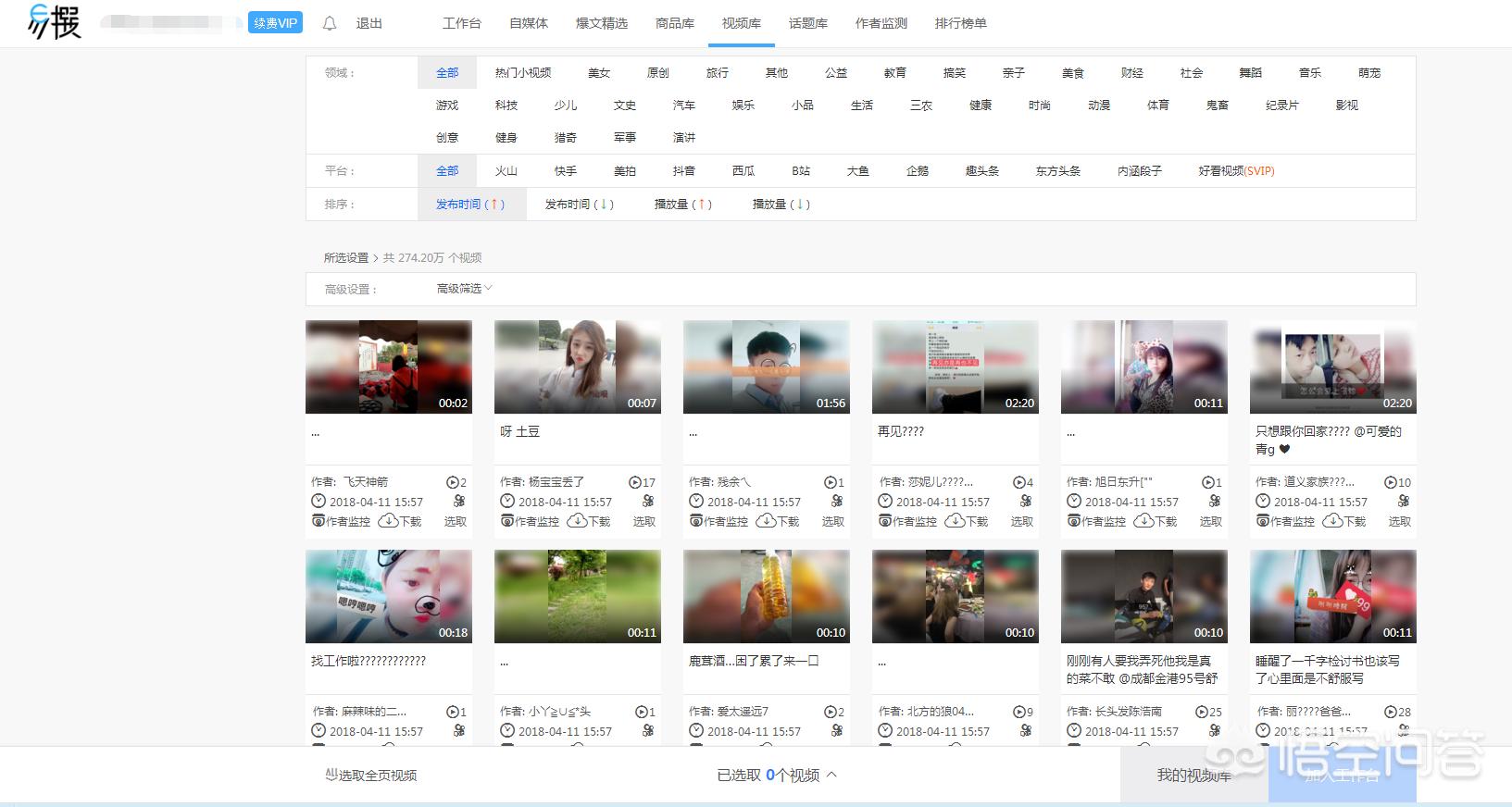Click 作者监控 icon for 道义家族

click(1263, 521)
